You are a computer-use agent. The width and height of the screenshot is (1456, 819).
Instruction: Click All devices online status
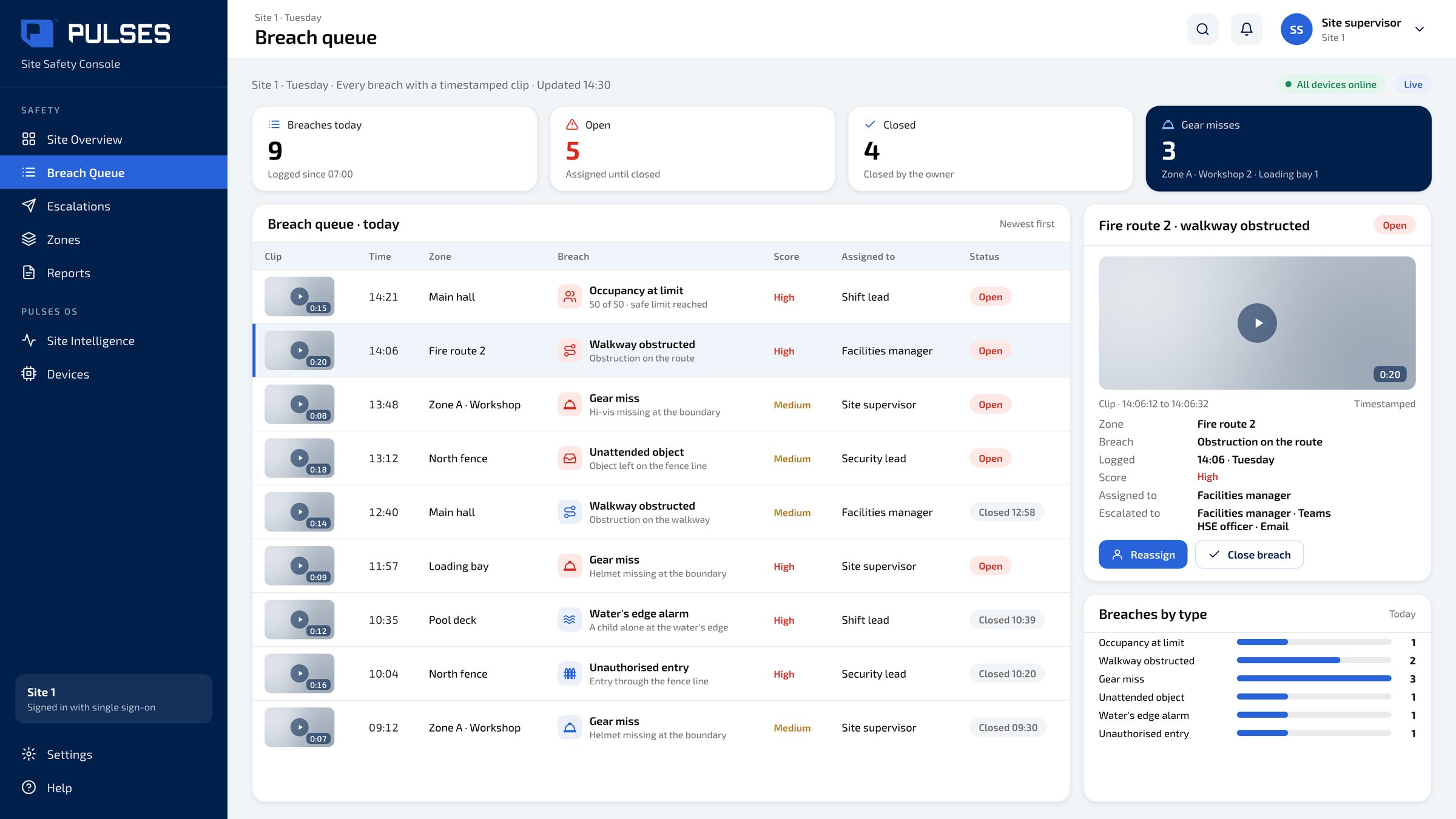[1330, 84]
